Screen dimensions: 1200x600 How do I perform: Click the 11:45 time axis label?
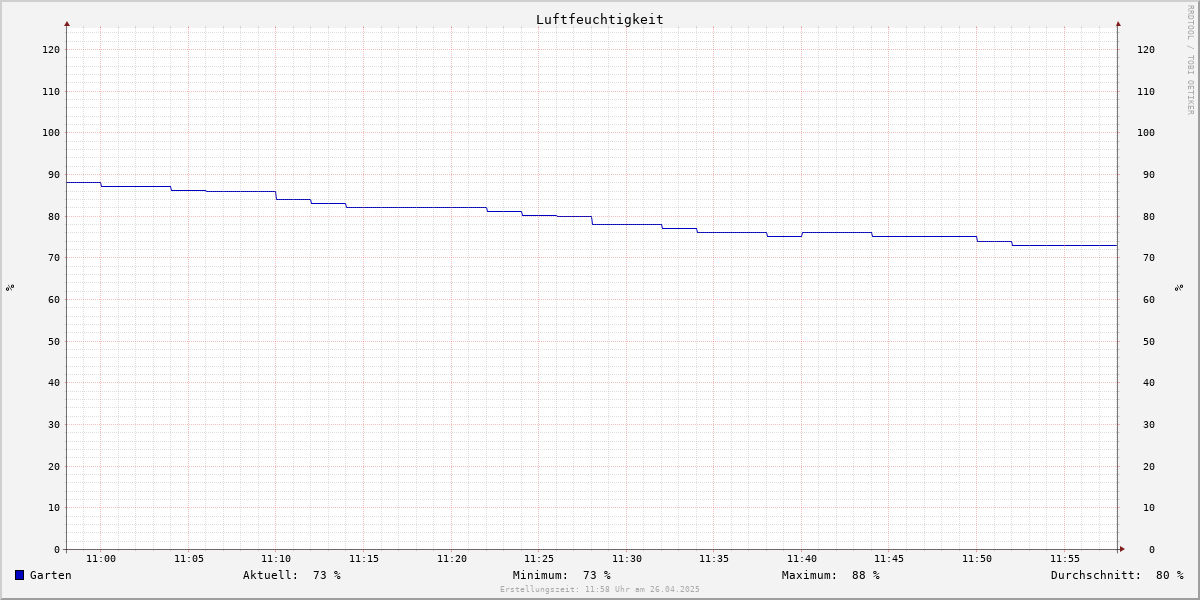(x=889, y=559)
